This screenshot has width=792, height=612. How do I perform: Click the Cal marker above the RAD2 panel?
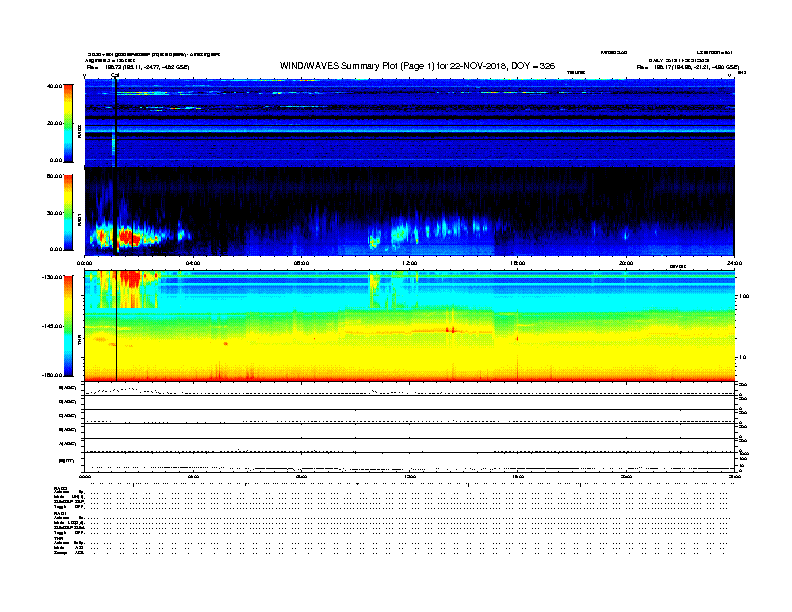coord(115,75)
